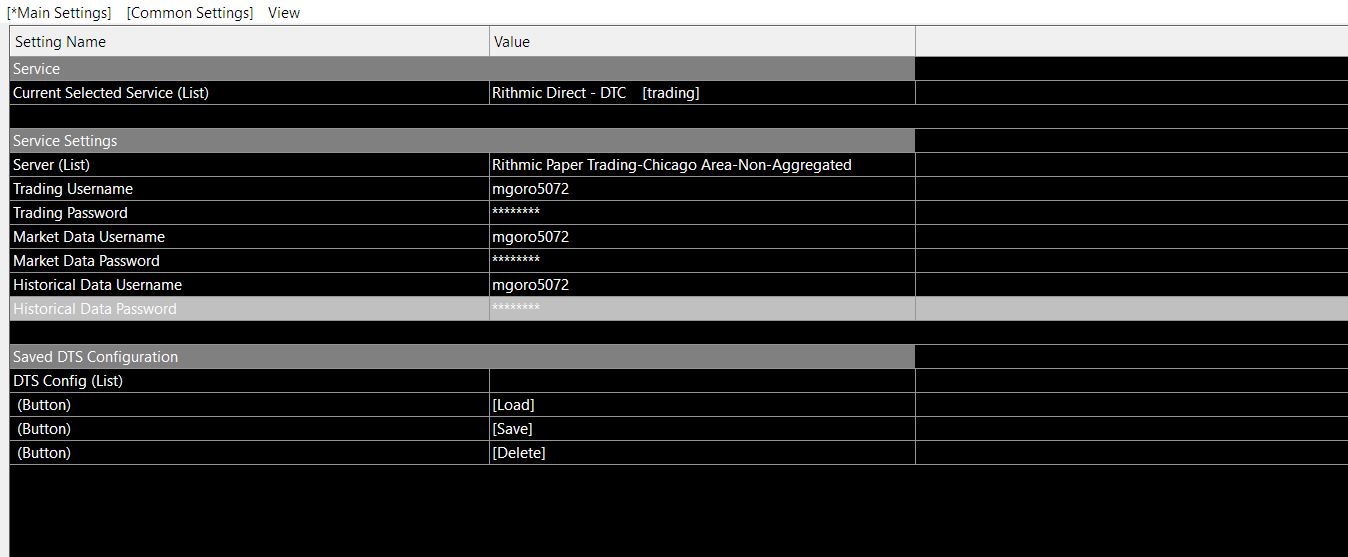Edit the Trading Username value
The image size is (1348, 557).
[x=702, y=189]
